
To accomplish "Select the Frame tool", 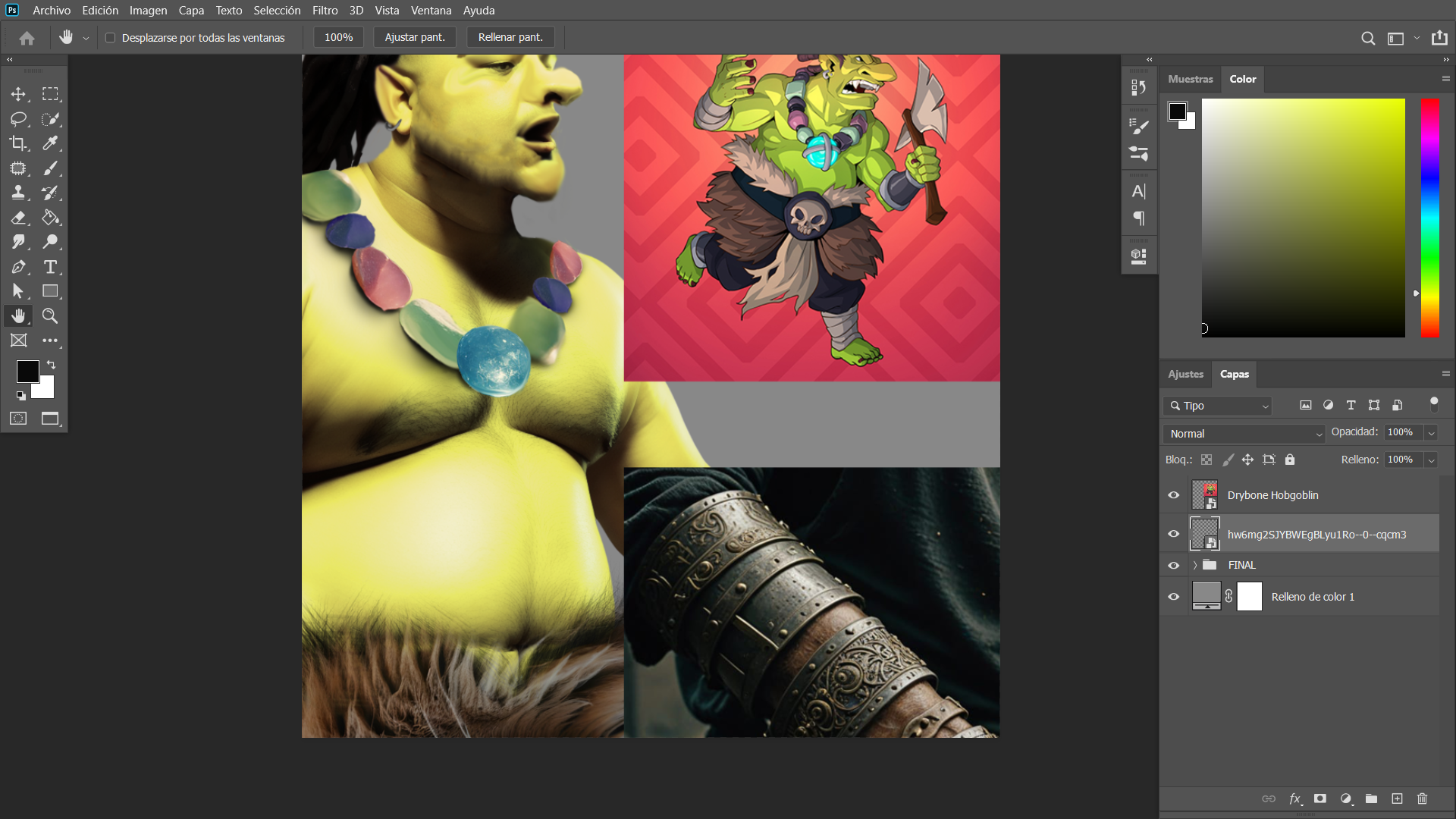I will click(18, 340).
